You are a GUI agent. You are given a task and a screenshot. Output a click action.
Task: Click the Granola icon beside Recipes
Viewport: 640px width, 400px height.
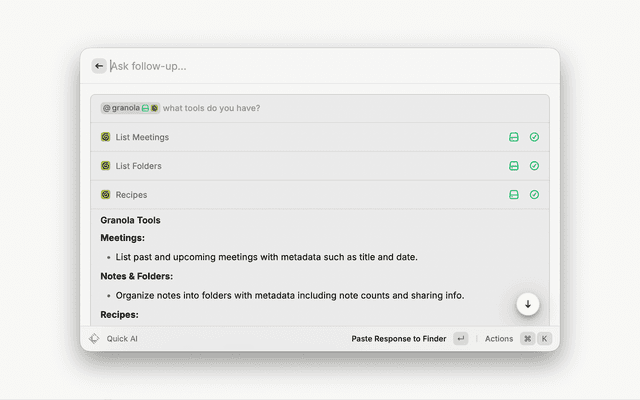click(x=106, y=195)
